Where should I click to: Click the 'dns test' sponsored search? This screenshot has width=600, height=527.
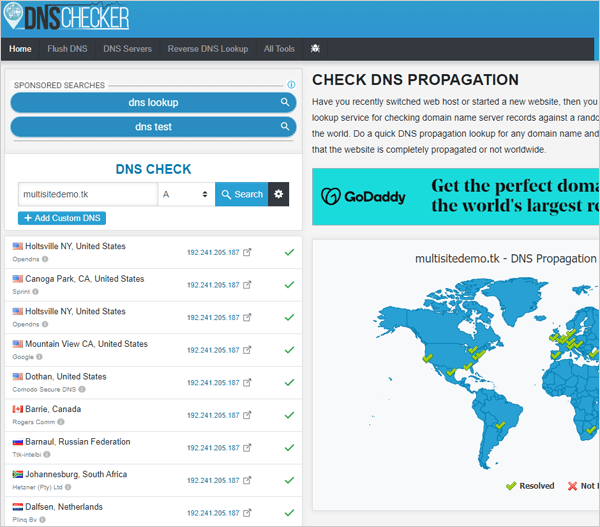[153, 127]
